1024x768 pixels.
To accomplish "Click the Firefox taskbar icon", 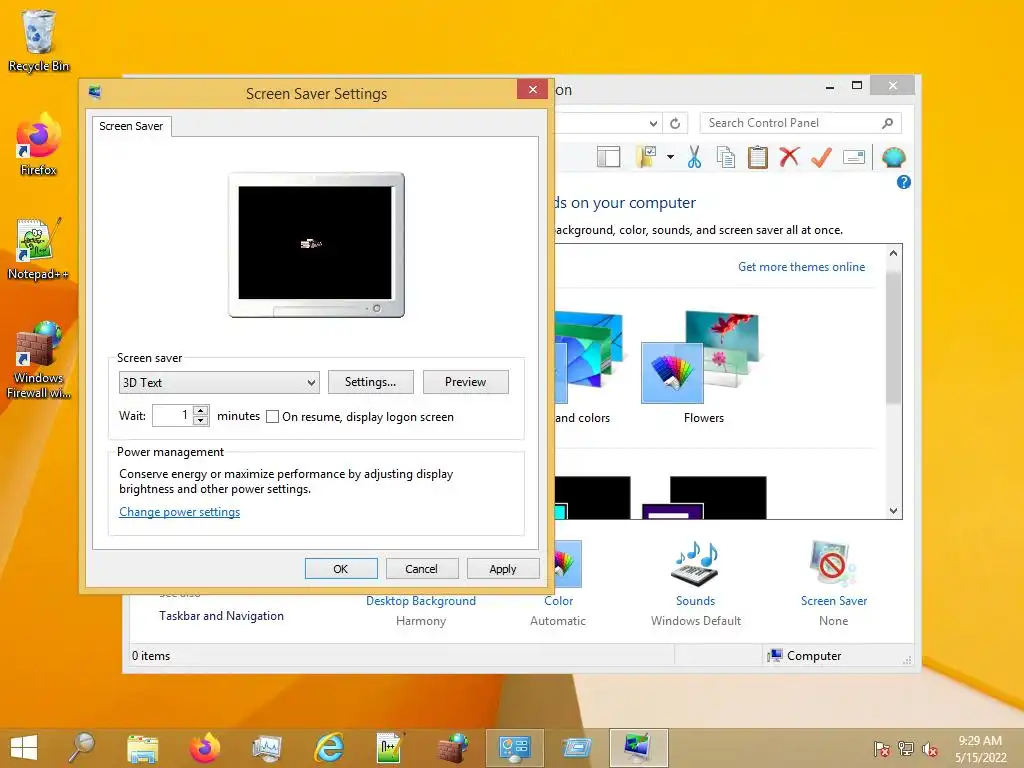I will pyautogui.click(x=204, y=748).
